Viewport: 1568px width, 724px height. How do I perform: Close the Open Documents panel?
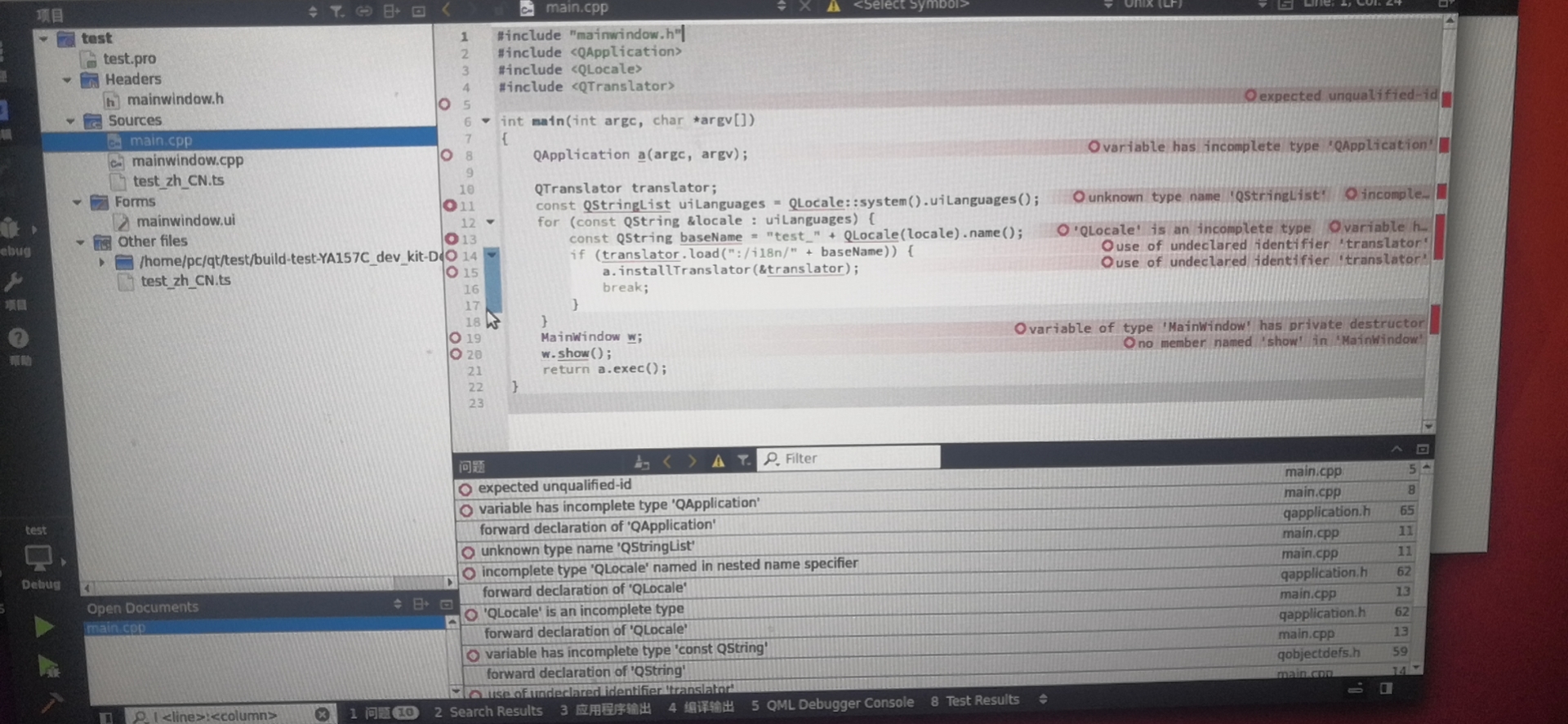tap(446, 604)
